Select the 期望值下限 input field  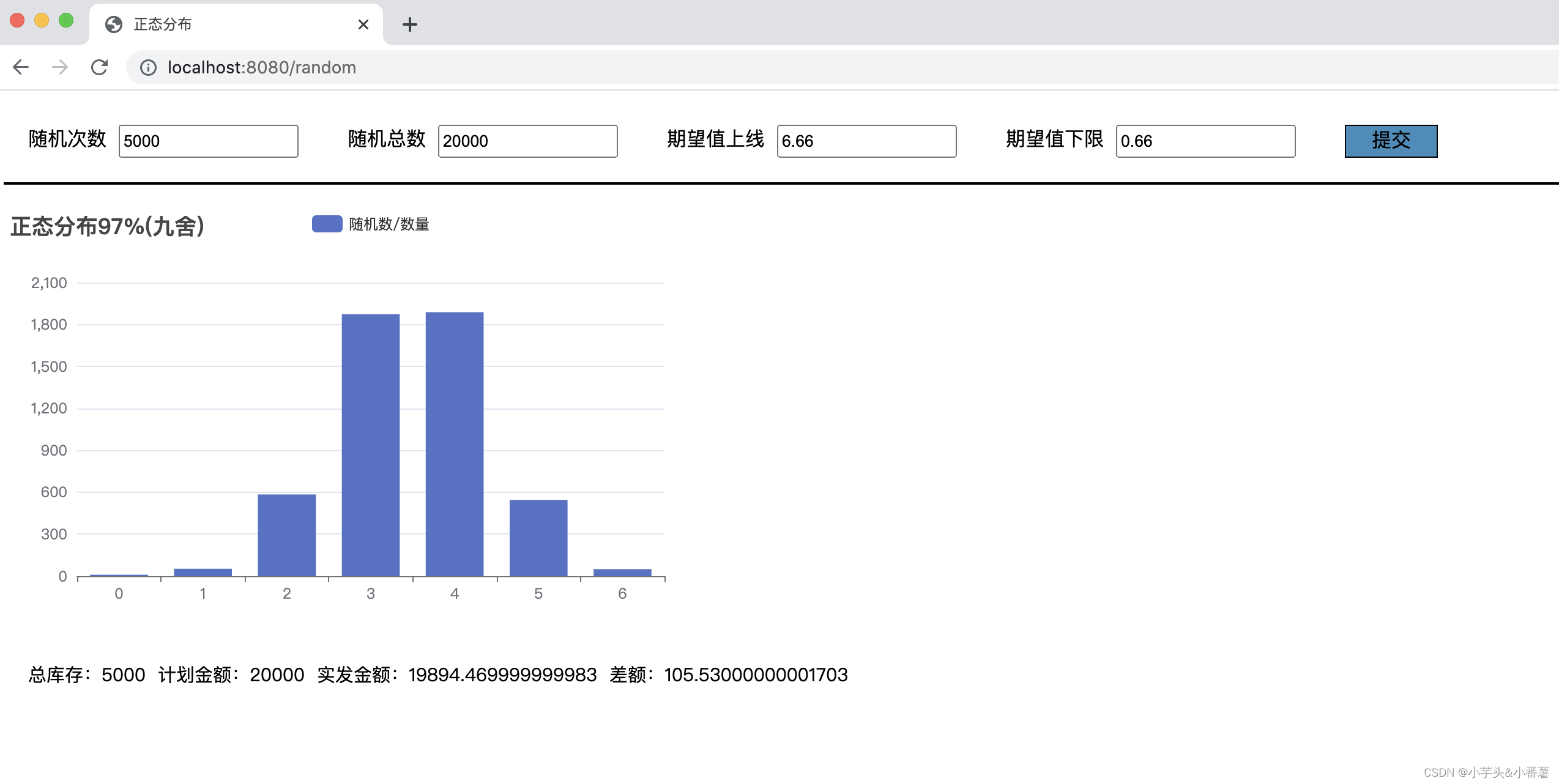(1205, 141)
